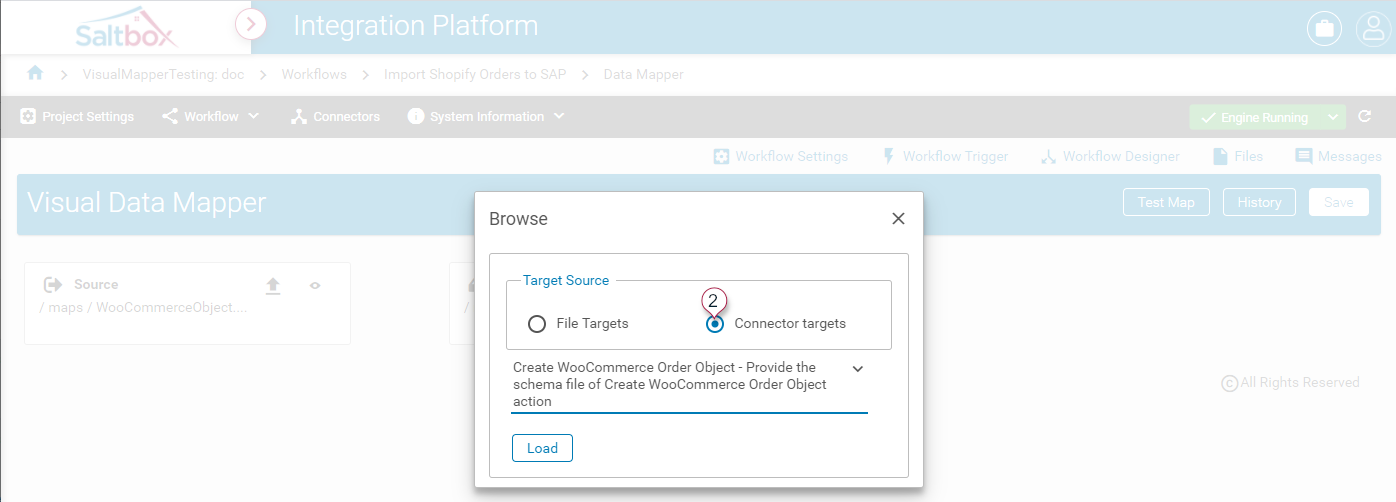Open the Workflow Designer tab

coord(1110,156)
